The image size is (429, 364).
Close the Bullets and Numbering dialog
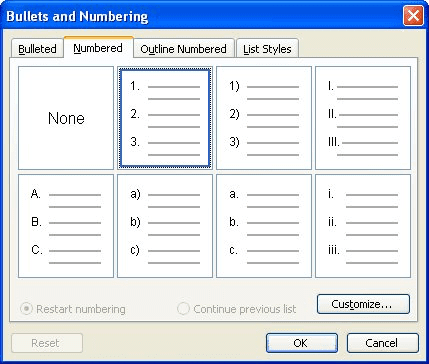pos(413,16)
